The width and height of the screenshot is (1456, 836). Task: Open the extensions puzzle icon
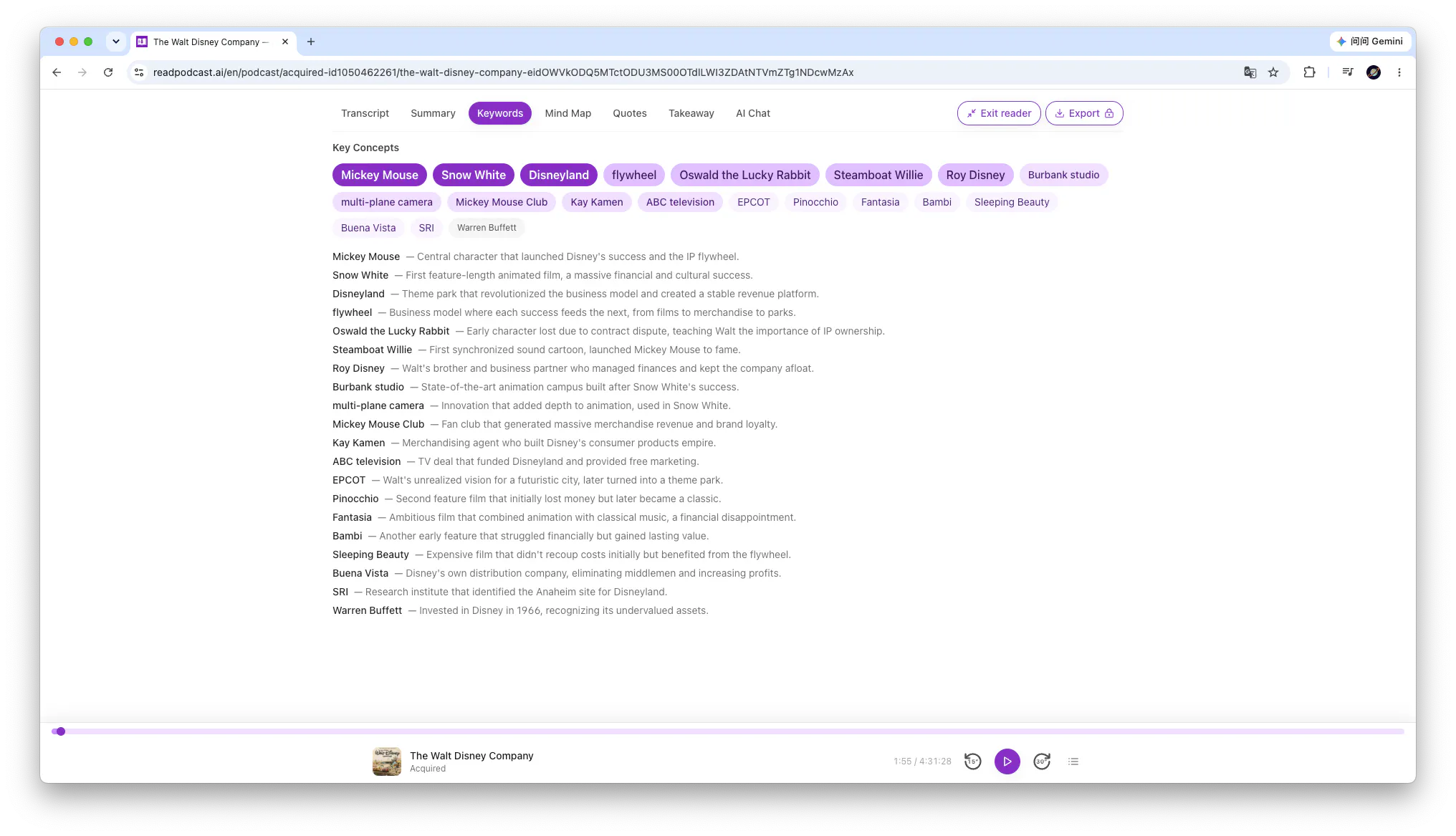(x=1309, y=72)
